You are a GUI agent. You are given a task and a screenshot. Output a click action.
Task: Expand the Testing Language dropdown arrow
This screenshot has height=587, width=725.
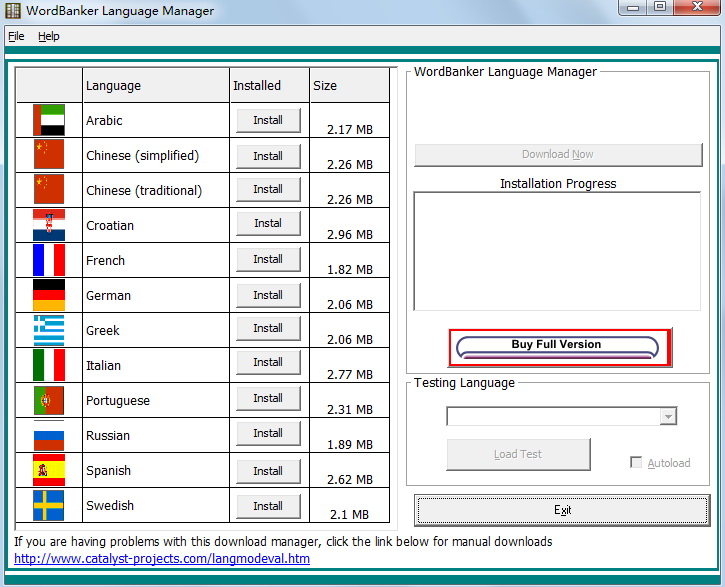(668, 416)
